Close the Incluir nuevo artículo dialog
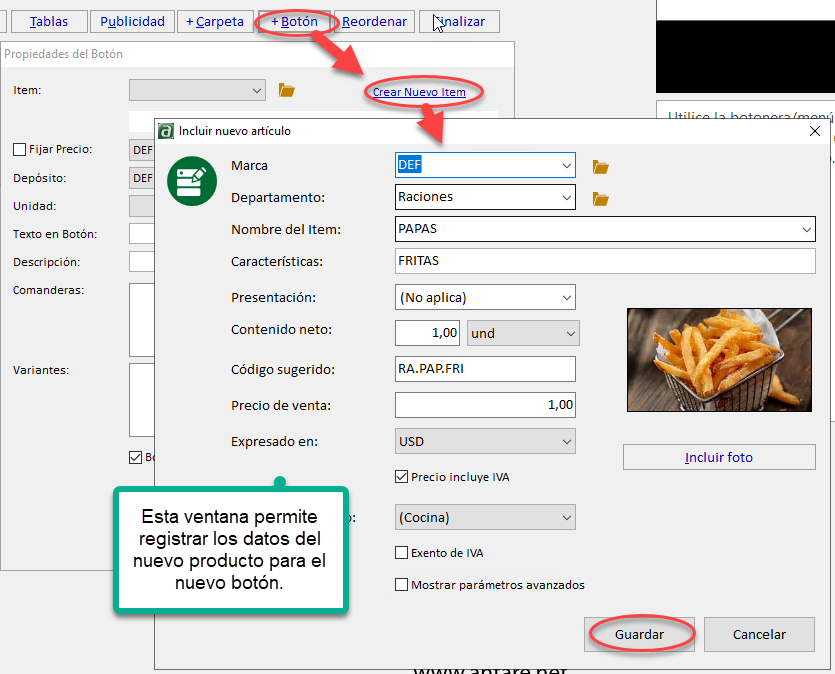This screenshot has width=835, height=674. (x=814, y=131)
